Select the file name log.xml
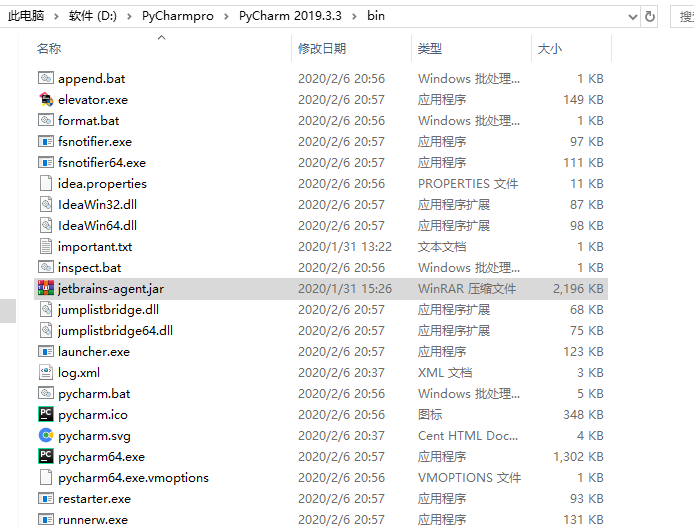Image resolution: width=694 pixels, height=528 pixels. pos(79,373)
